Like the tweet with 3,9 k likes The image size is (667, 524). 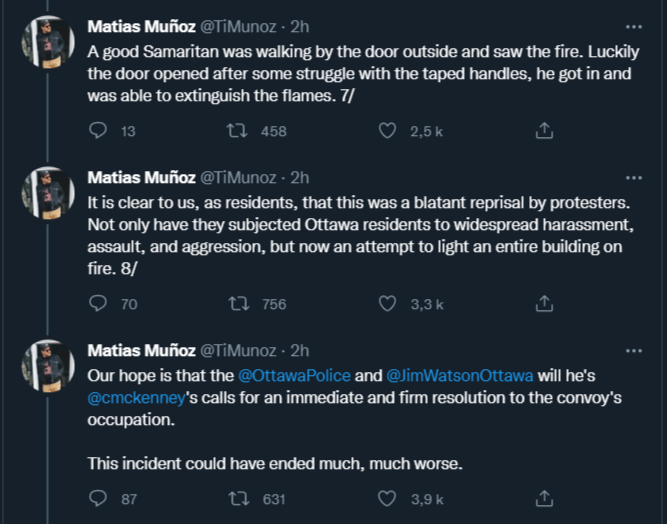(x=391, y=497)
